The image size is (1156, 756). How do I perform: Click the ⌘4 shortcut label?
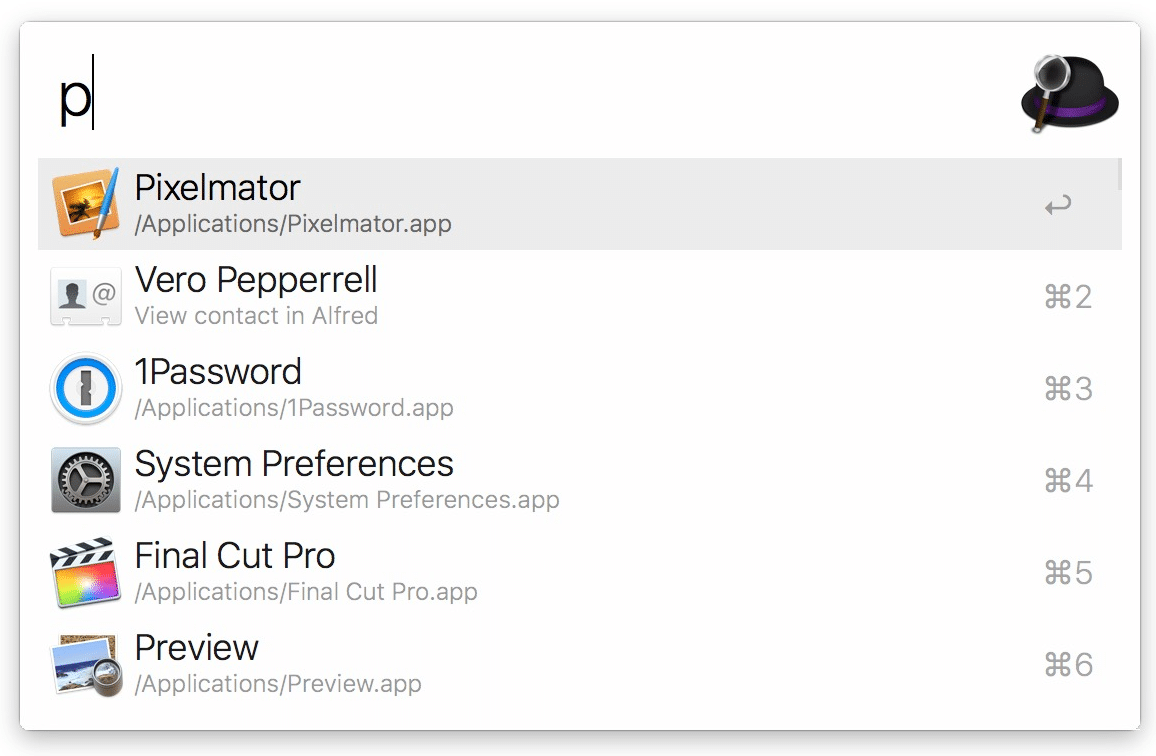tap(1067, 481)
